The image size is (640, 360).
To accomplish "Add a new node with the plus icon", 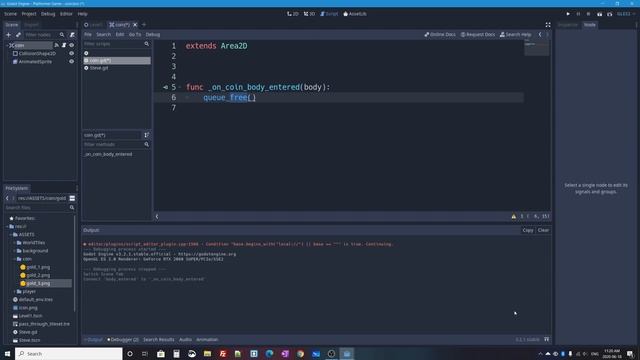I will tap(8, 35).
